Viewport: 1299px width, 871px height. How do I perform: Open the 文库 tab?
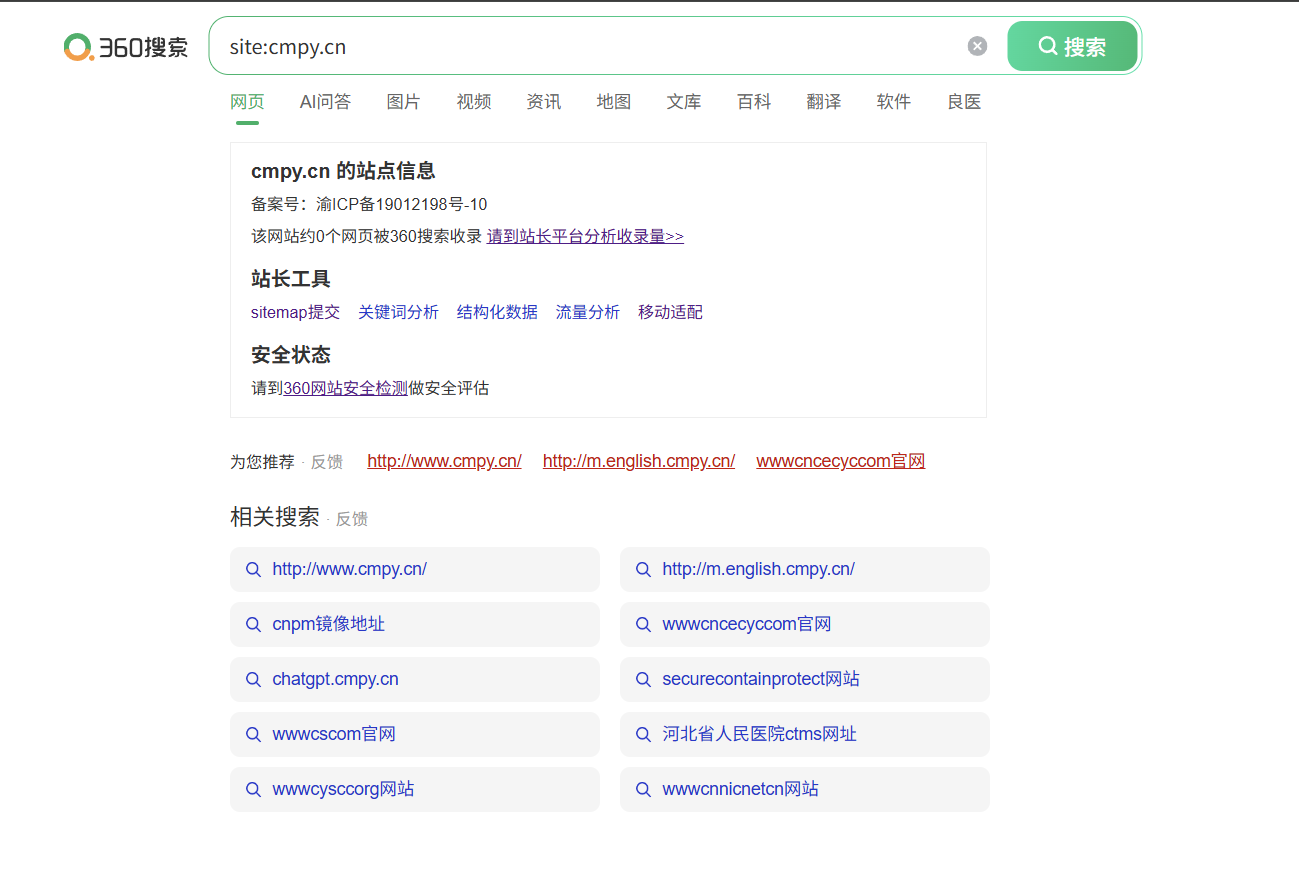[x=684, y=102]
